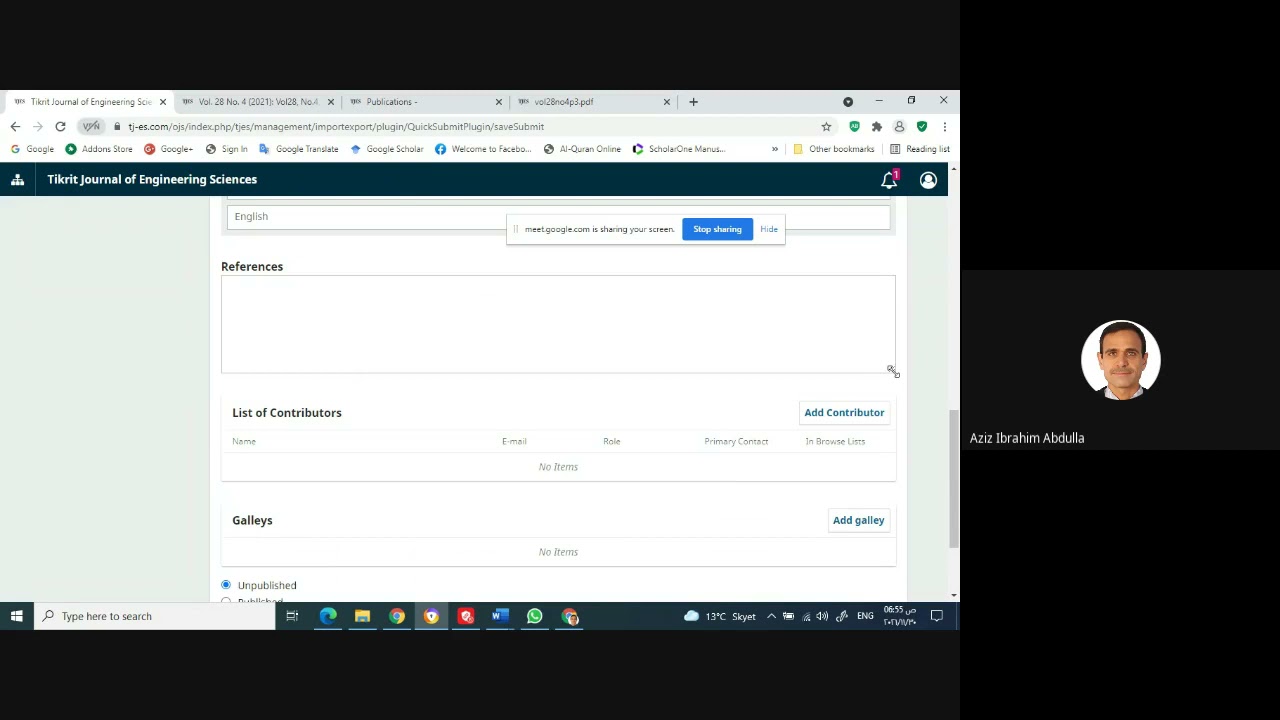Viewport: 1280px width, 720px height.
Task: Reload the page with the refresh icon
Action: pyautogui.click(x=60, y=127)
